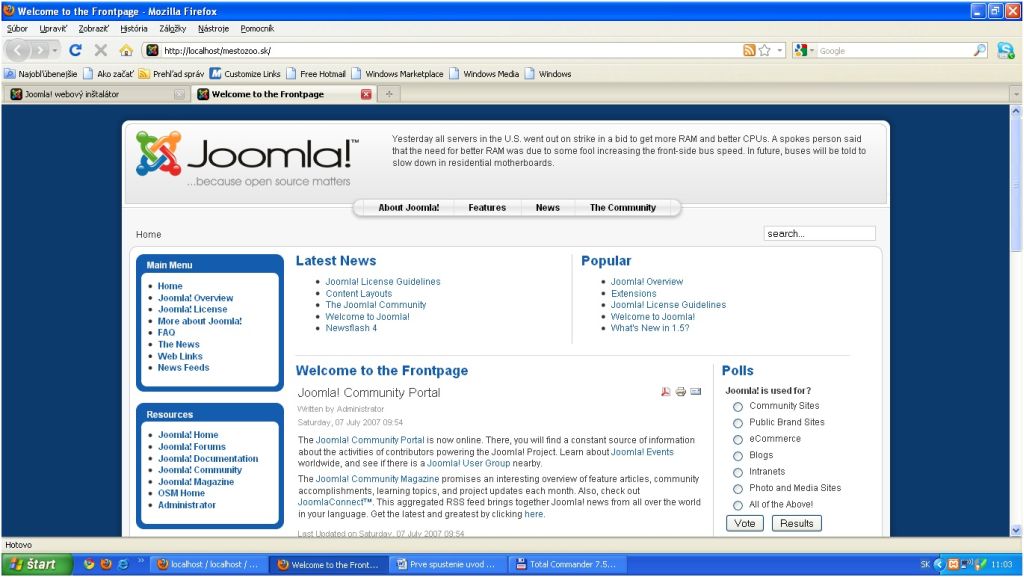The image size is (1024, 577).
Task: Open Customize Links bookmark
Action: coord(245,74)
